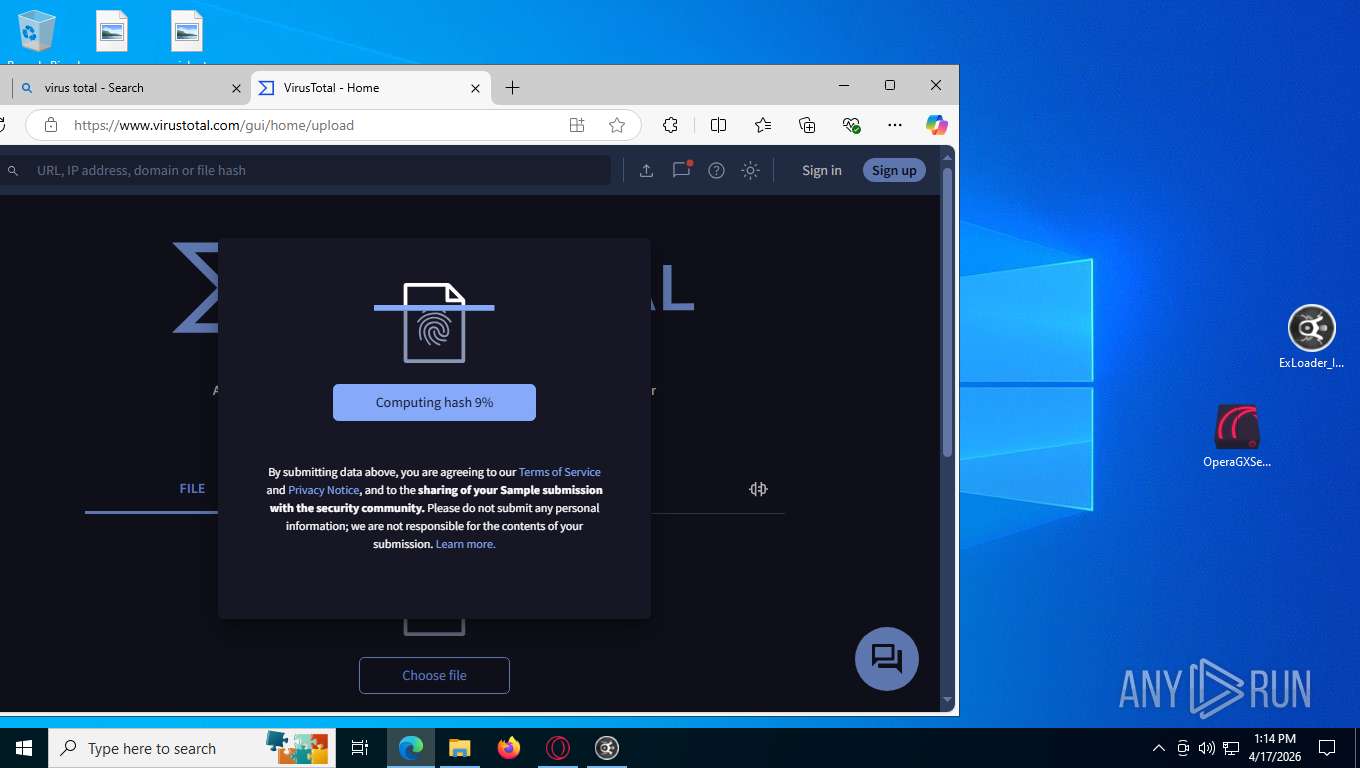Open ExLoader app on taskbar
This screenshot has width=1360, height=768.
pyautogui.click(x=607, y=748)
